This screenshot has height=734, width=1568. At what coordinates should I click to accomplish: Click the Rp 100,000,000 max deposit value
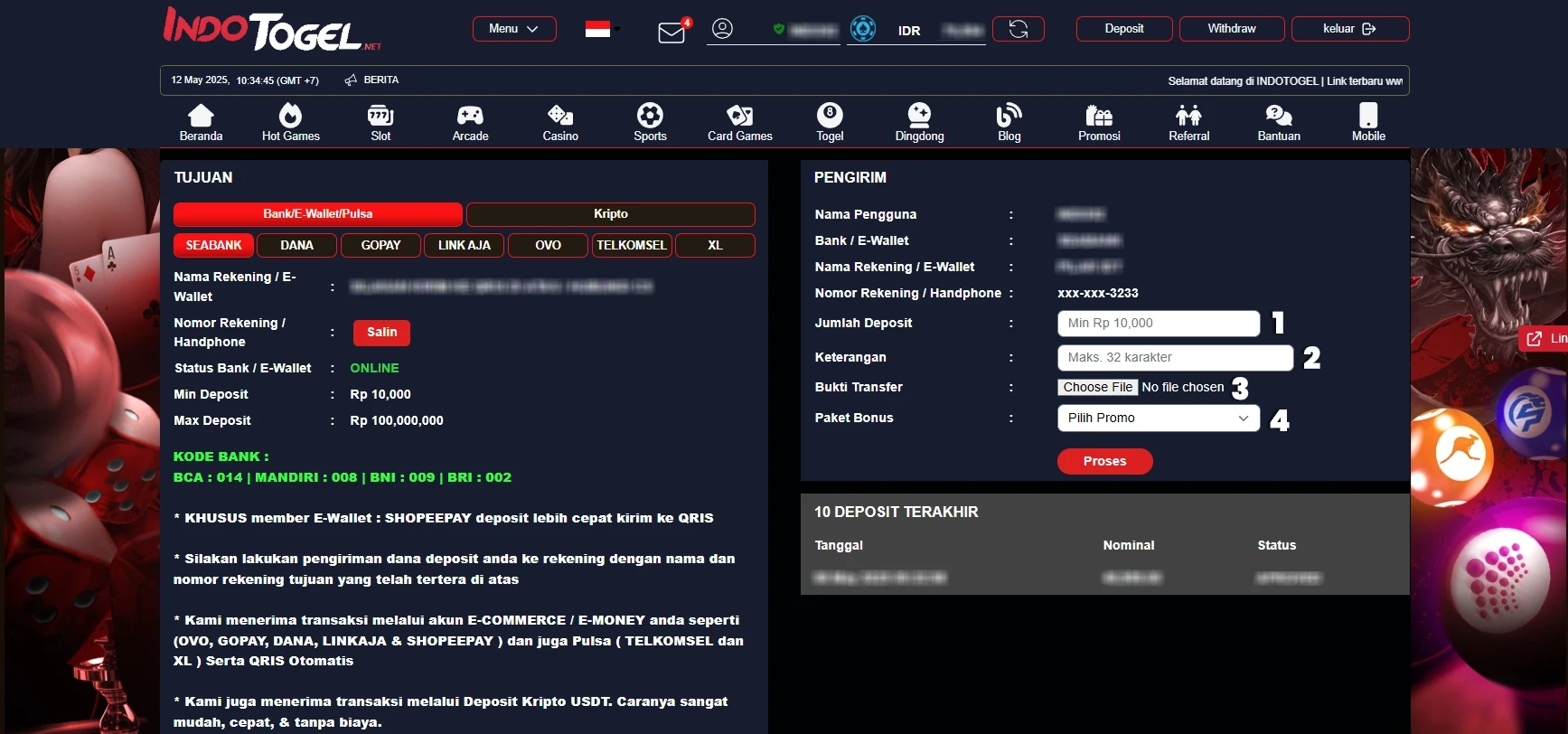click(x=397, y=421)
